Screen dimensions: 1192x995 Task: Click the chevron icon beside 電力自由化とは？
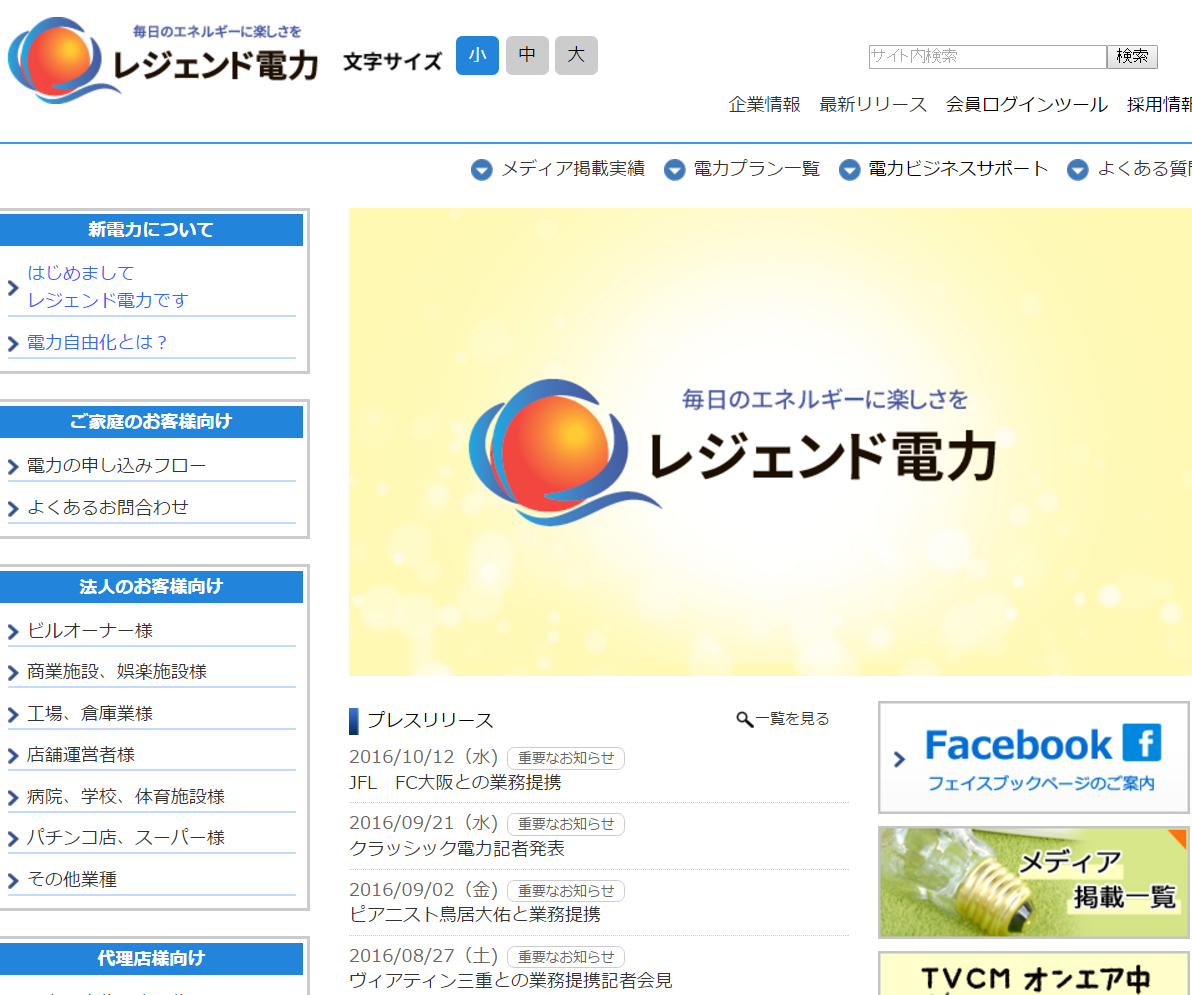pos(13,344)
